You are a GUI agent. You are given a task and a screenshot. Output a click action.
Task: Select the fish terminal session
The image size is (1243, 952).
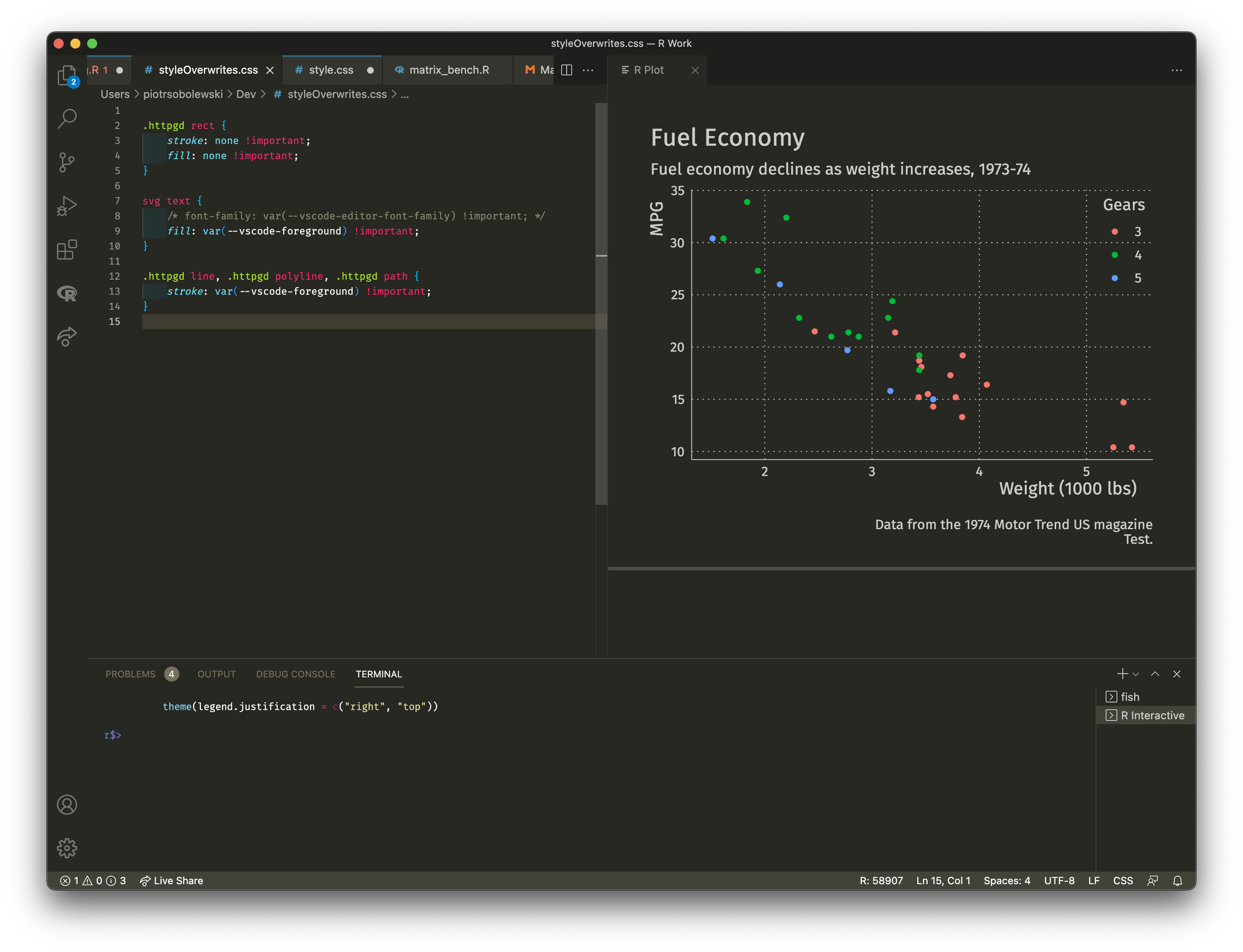(x=1129, y=697)
